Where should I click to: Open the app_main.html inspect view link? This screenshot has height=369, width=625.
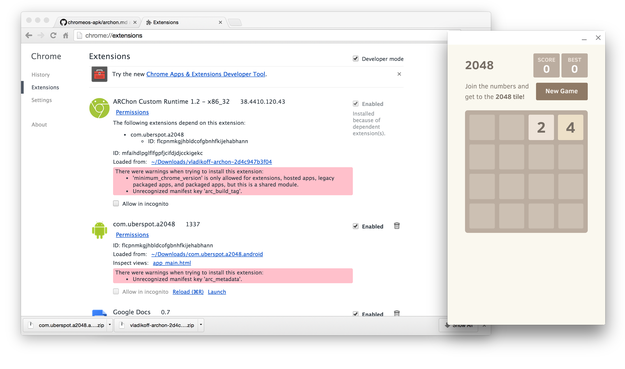tap(172, 263)
